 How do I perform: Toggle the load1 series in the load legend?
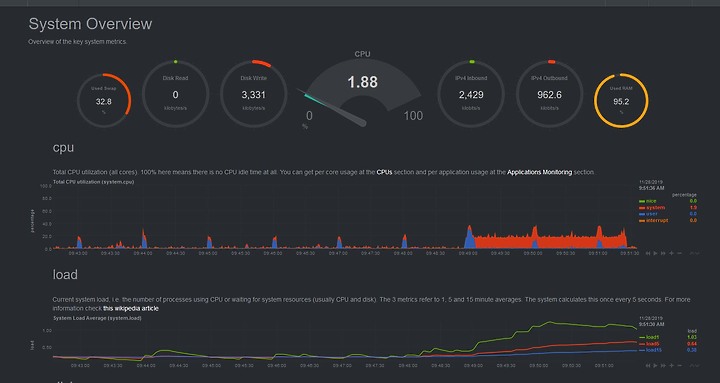(649, 338)
